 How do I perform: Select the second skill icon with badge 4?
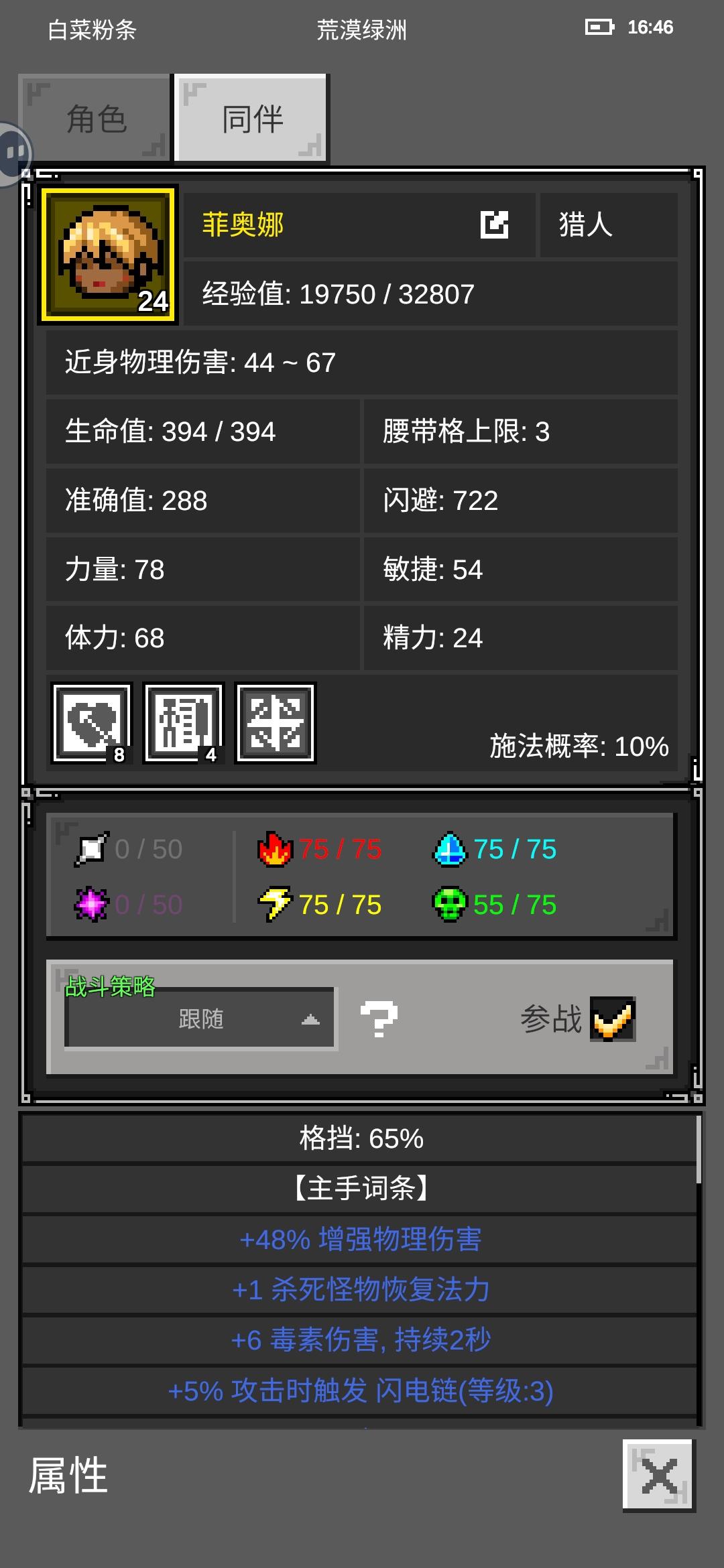(184, 723)
